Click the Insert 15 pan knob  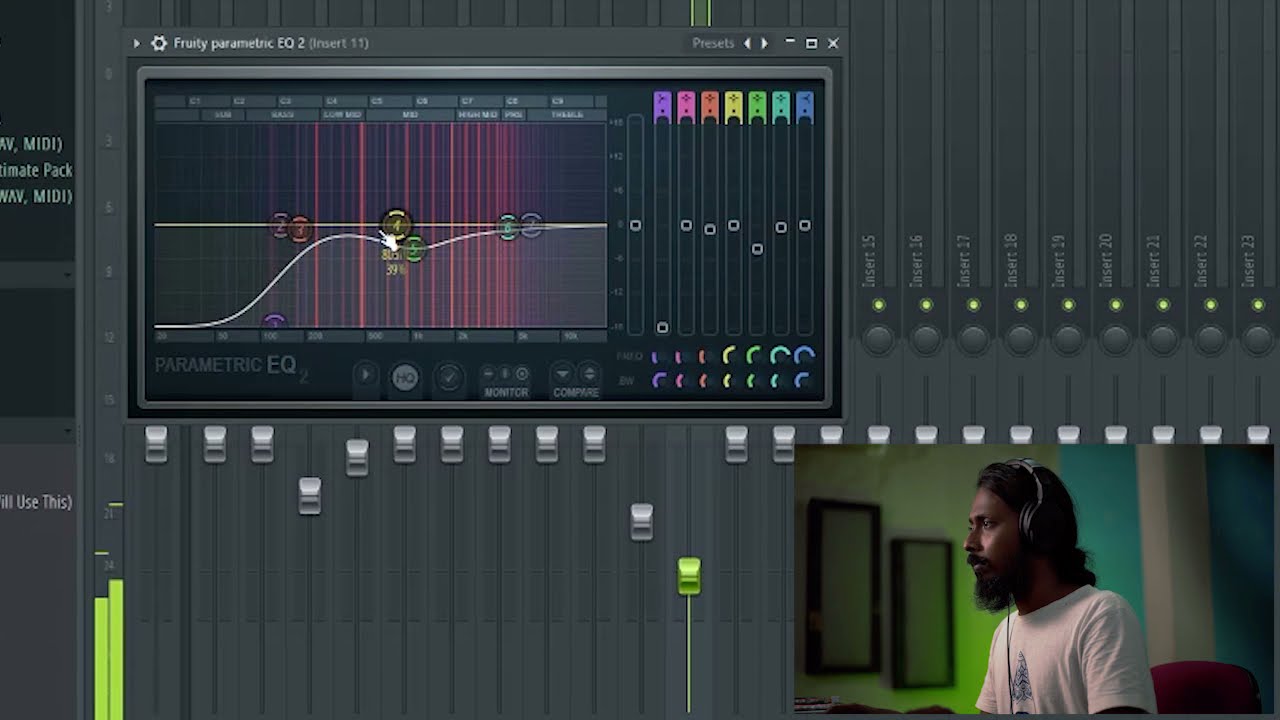point(878,339)
